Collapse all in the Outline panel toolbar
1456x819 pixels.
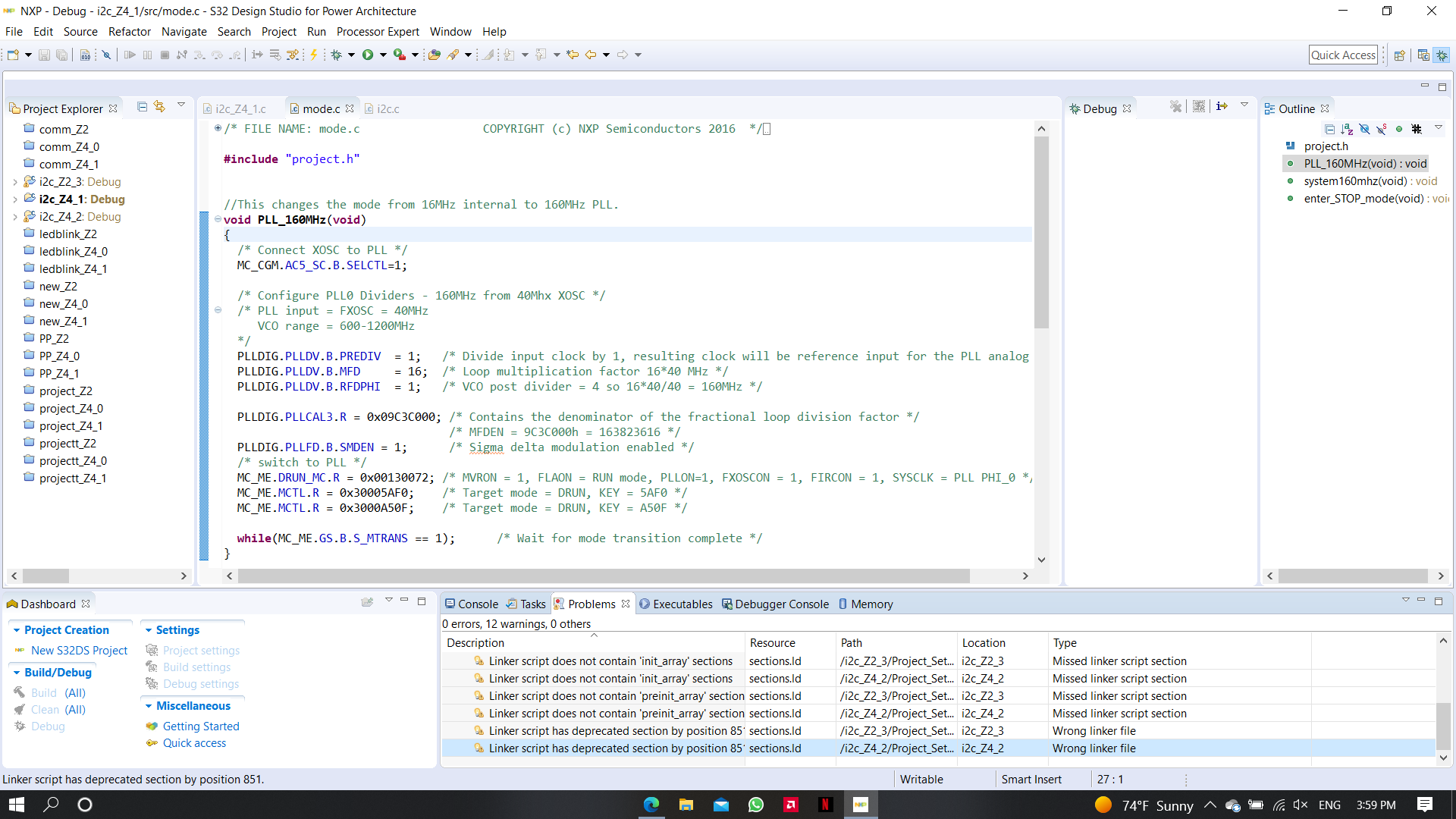pos(1329,129)
